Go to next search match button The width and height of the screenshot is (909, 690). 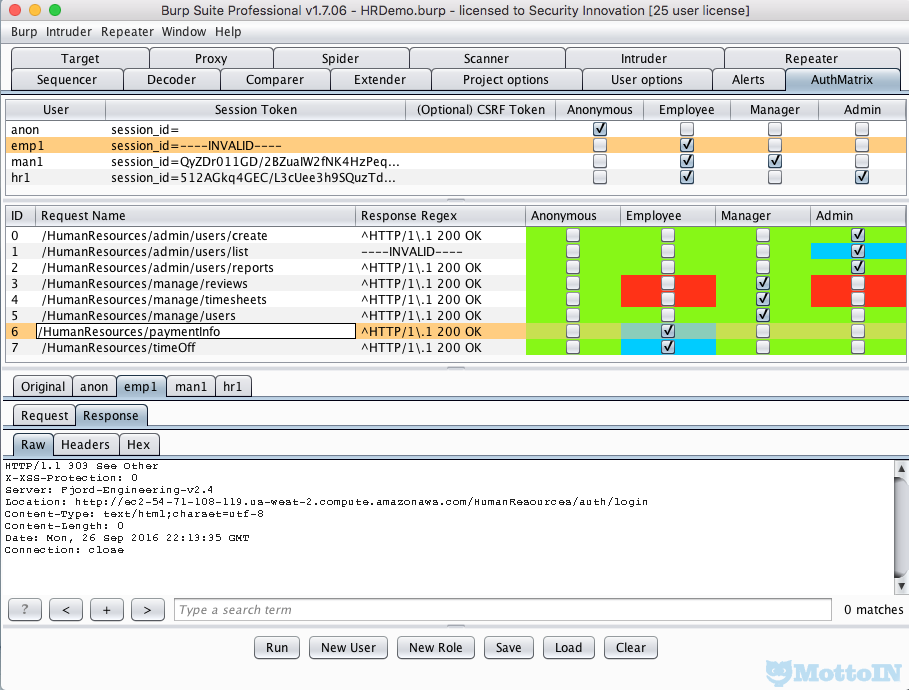147,609
